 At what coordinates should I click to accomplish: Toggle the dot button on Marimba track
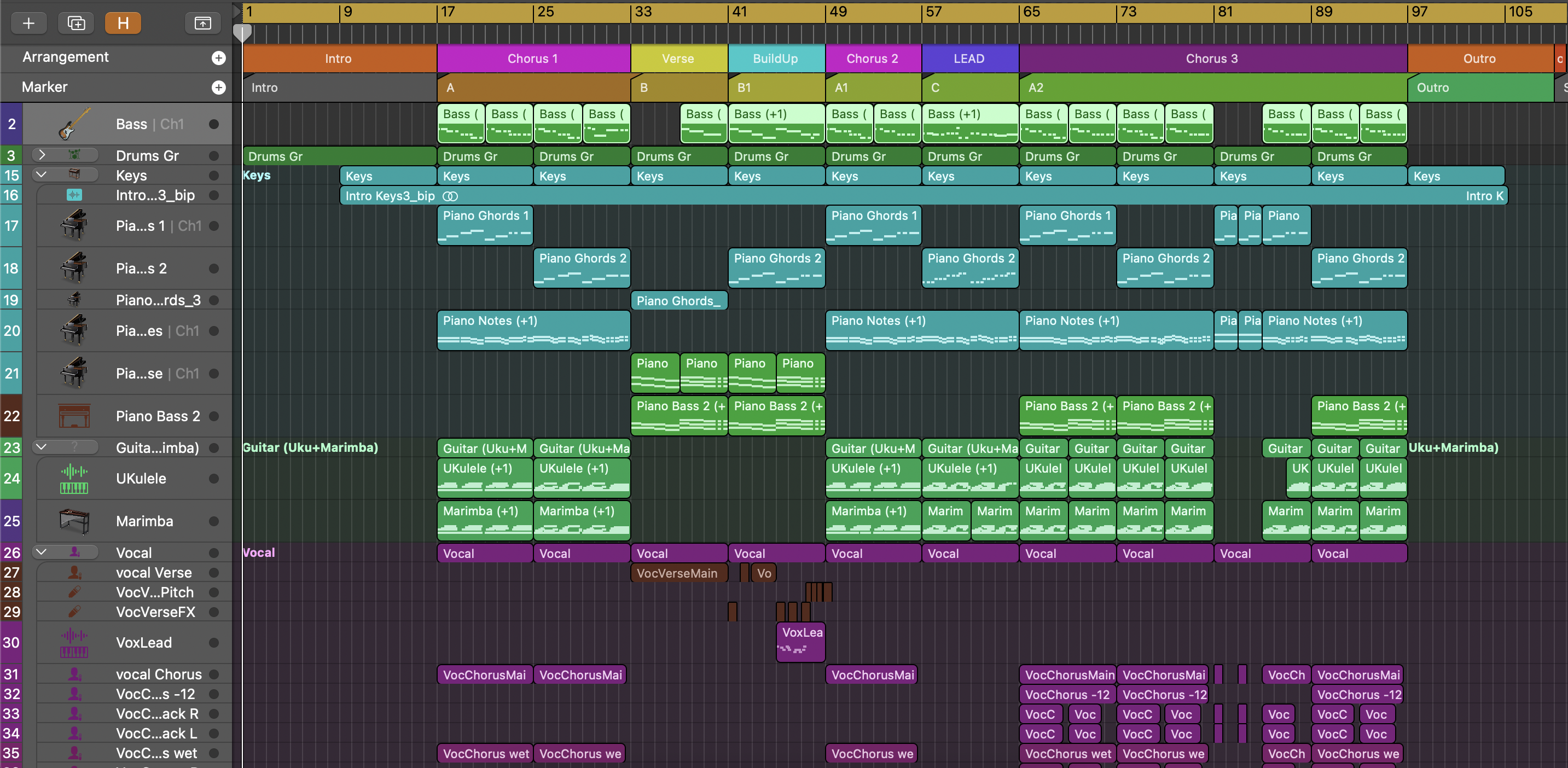pos(214,521)
